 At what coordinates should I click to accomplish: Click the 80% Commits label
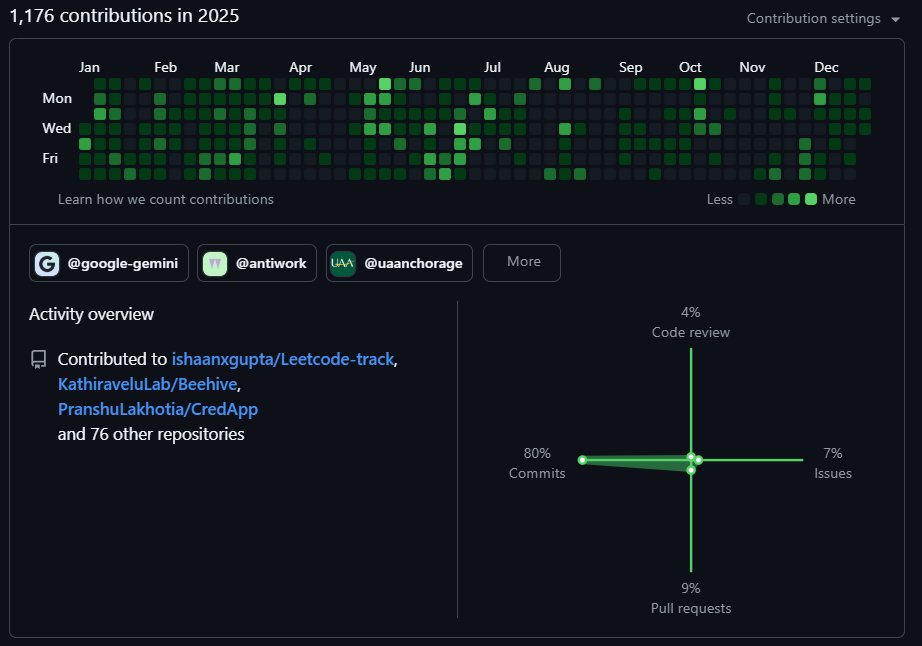(x=537, y=463)
